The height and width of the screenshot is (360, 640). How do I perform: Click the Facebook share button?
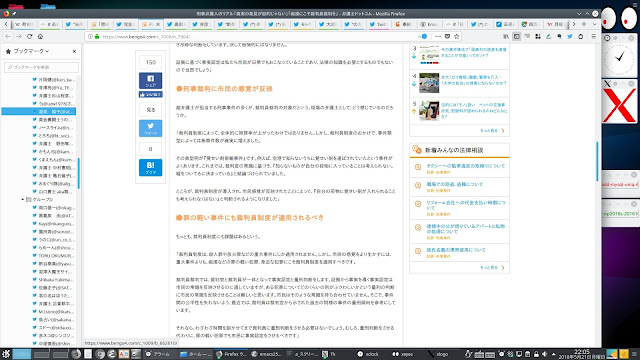[x=150, y=80]
